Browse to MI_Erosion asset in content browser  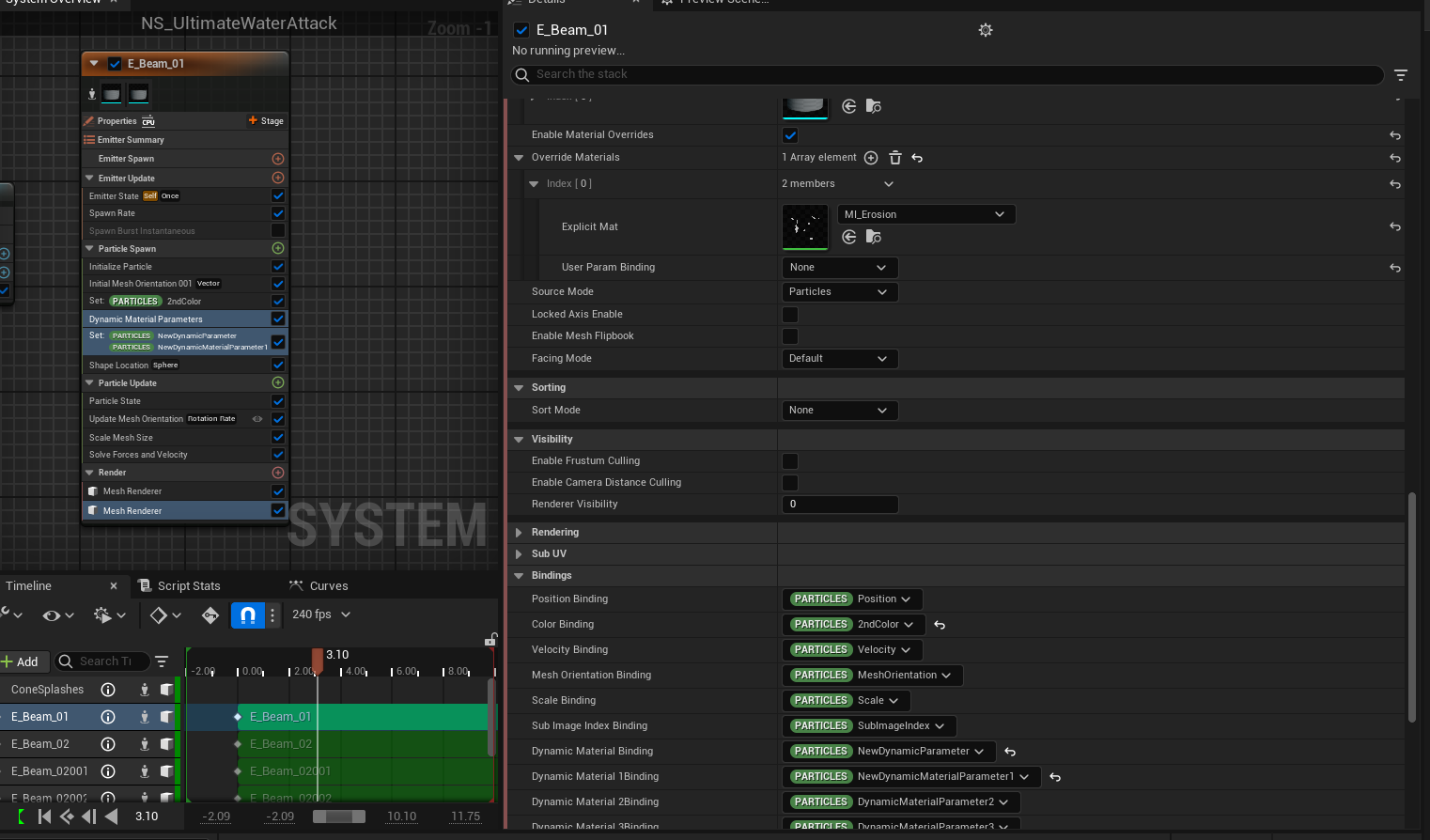pyautogui.click(x=873, y=237)
